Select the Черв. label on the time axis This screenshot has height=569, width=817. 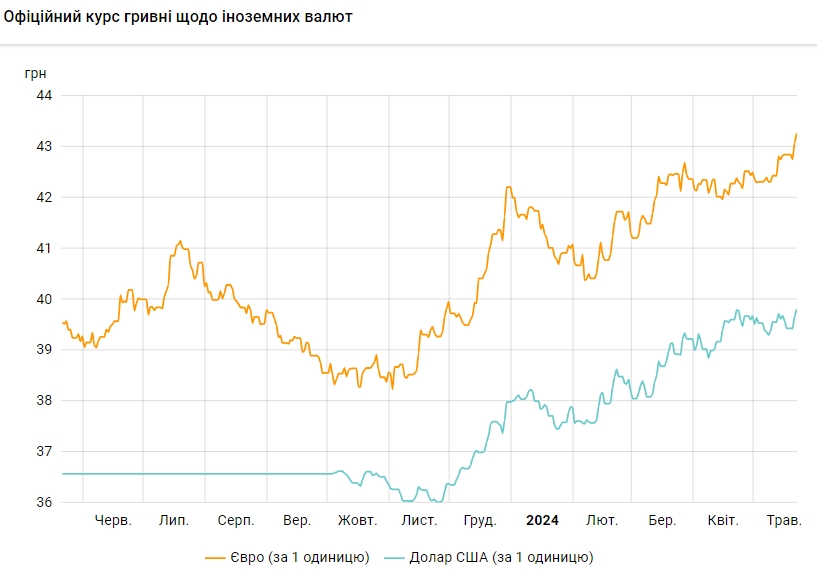pyautogui.click(x=113, y=520)
